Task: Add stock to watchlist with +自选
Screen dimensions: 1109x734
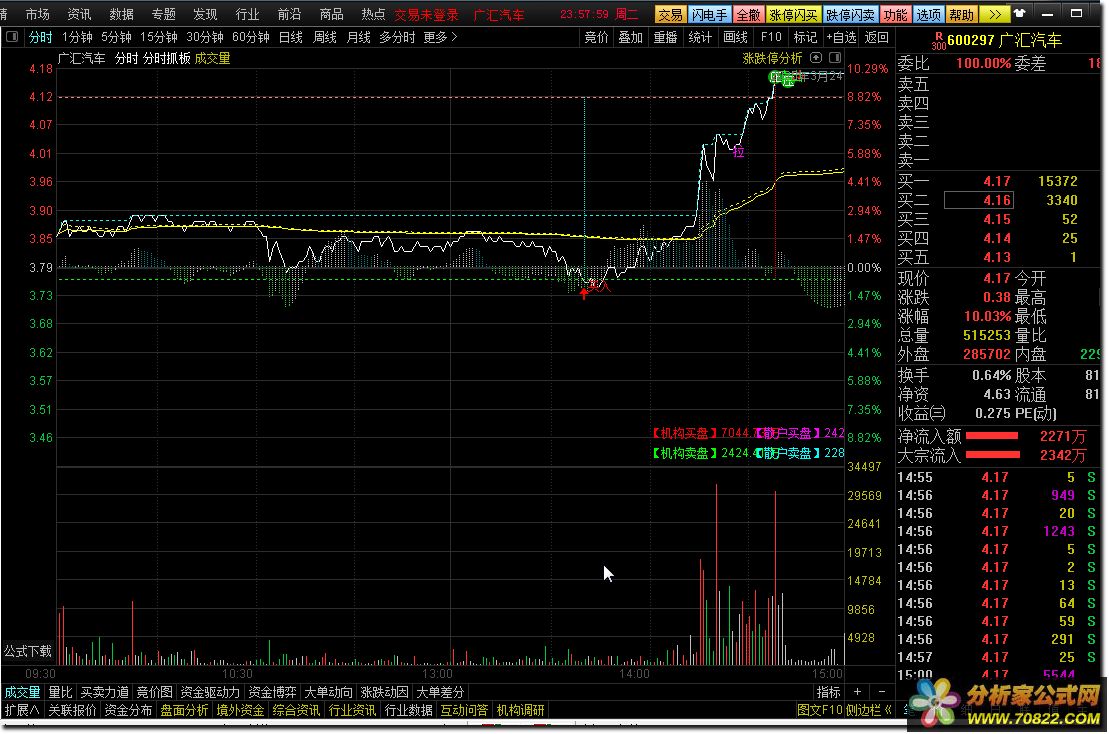Action: (842, 37)
